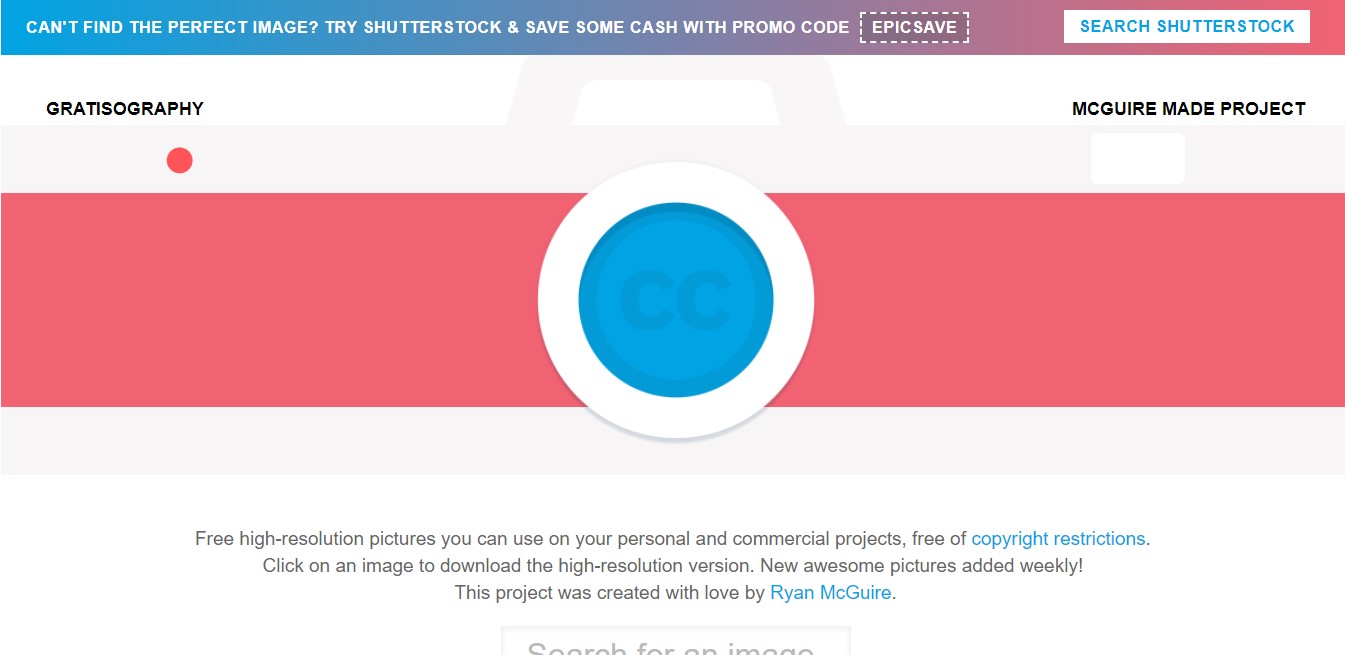Screen dimensions: 1345x655
Task: Click the red dot on the camera
Action: click(179, 160)
